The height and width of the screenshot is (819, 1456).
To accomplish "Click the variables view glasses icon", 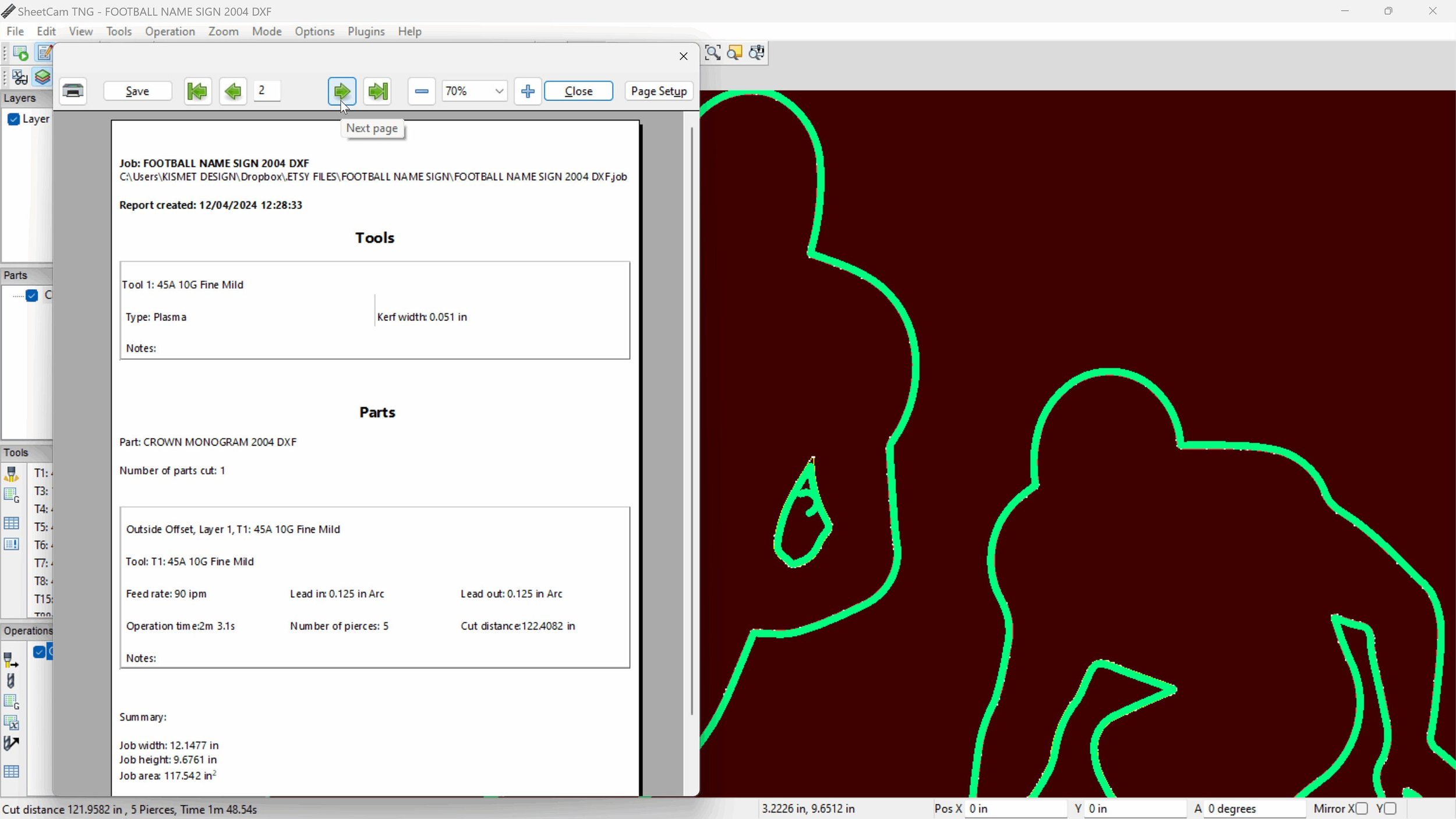I will coord(19,77).
